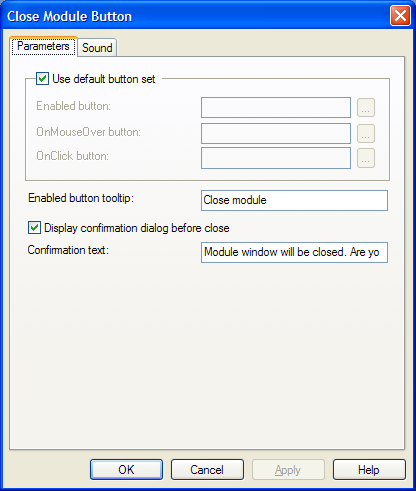Click the Cancel button
The image size is (416, 491).
tap(207, 469)
